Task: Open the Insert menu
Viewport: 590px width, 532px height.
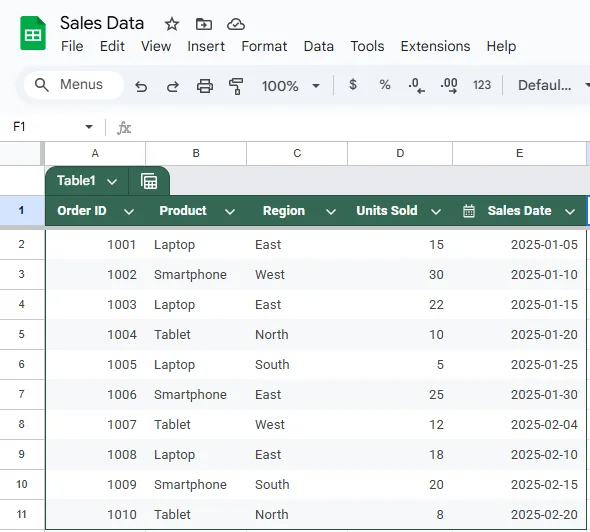Action: pyautogui.click(x=206, y=46)
